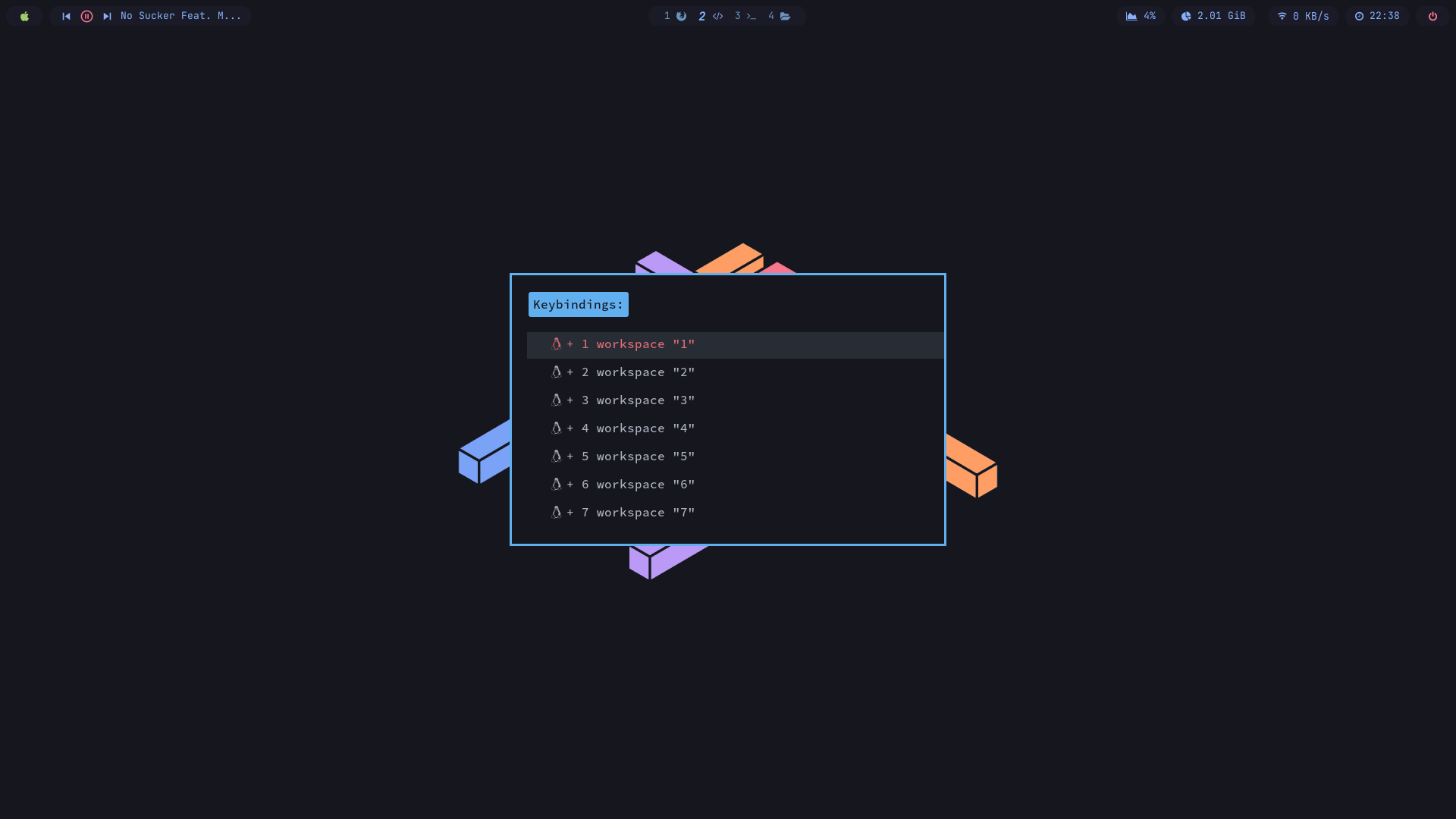Click the CPU usage graph icon
1456x819 pixels.
1131,16
